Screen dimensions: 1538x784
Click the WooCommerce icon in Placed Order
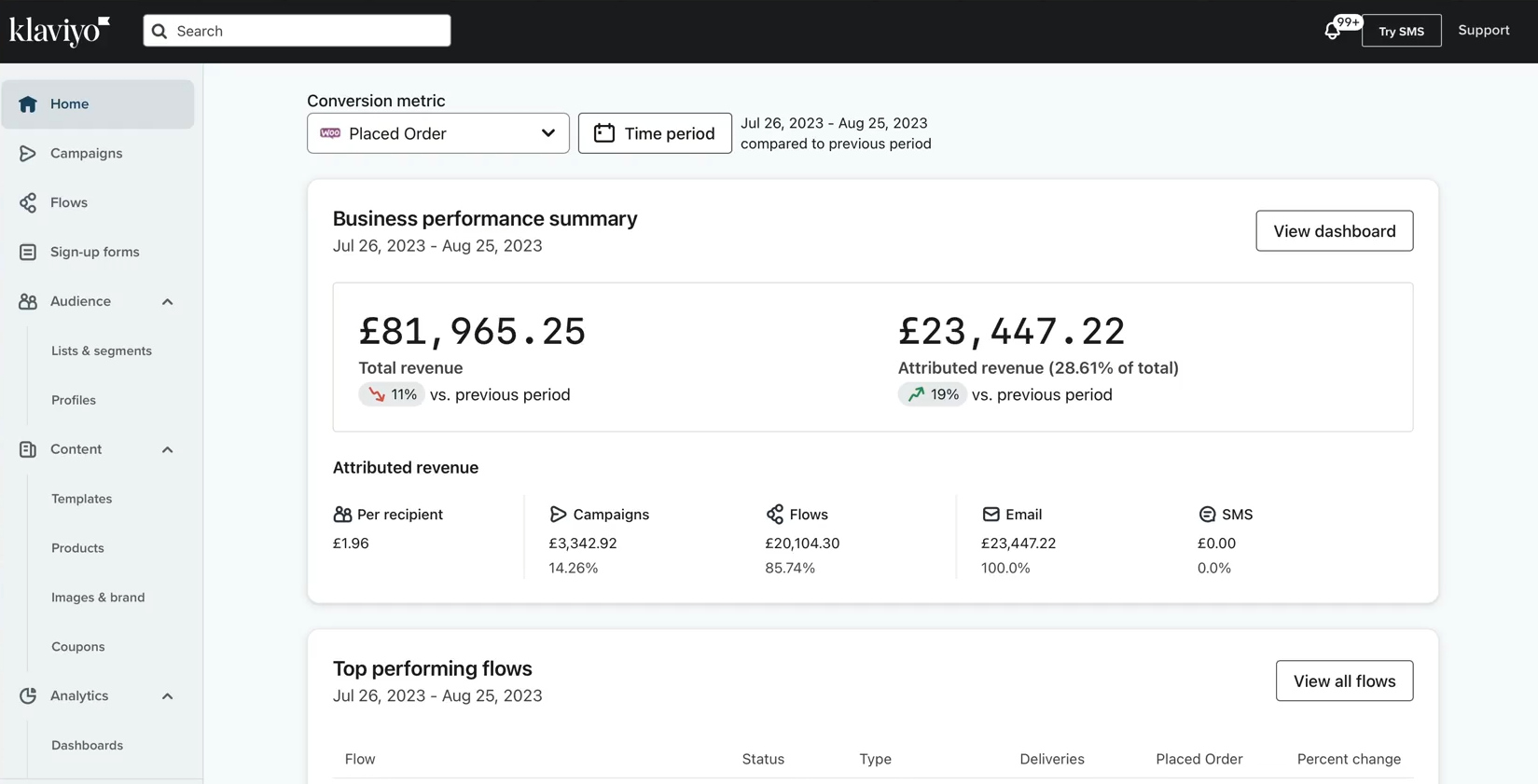tap(330, 133)
